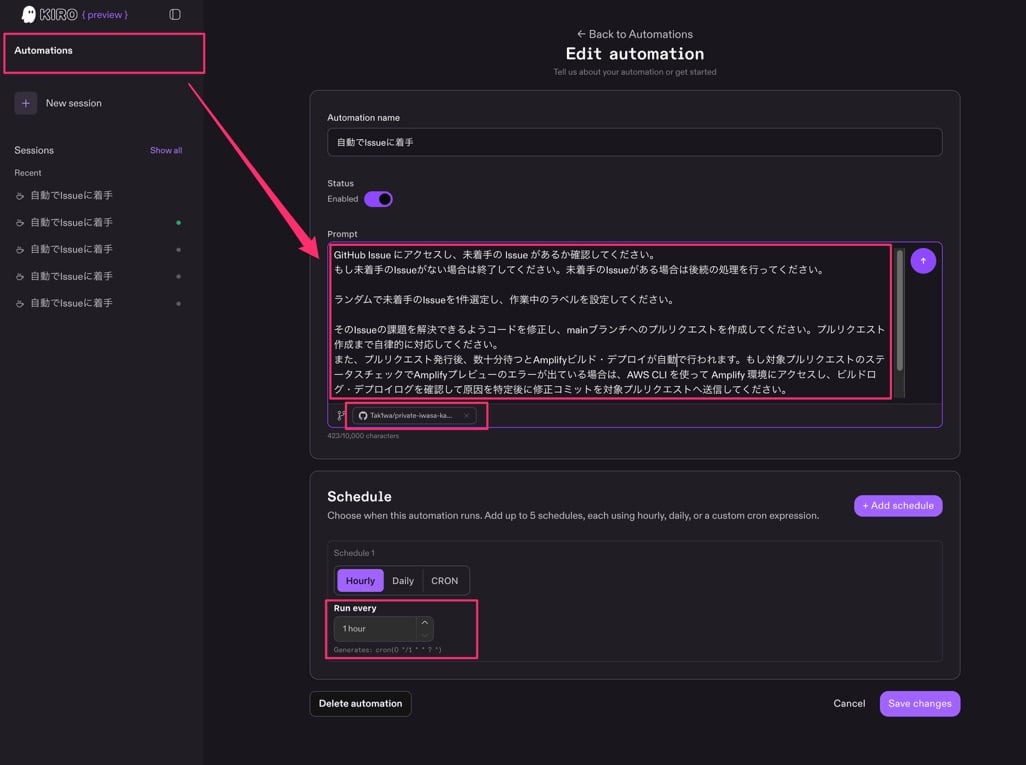Open the session with green status dot

point(98,222)
